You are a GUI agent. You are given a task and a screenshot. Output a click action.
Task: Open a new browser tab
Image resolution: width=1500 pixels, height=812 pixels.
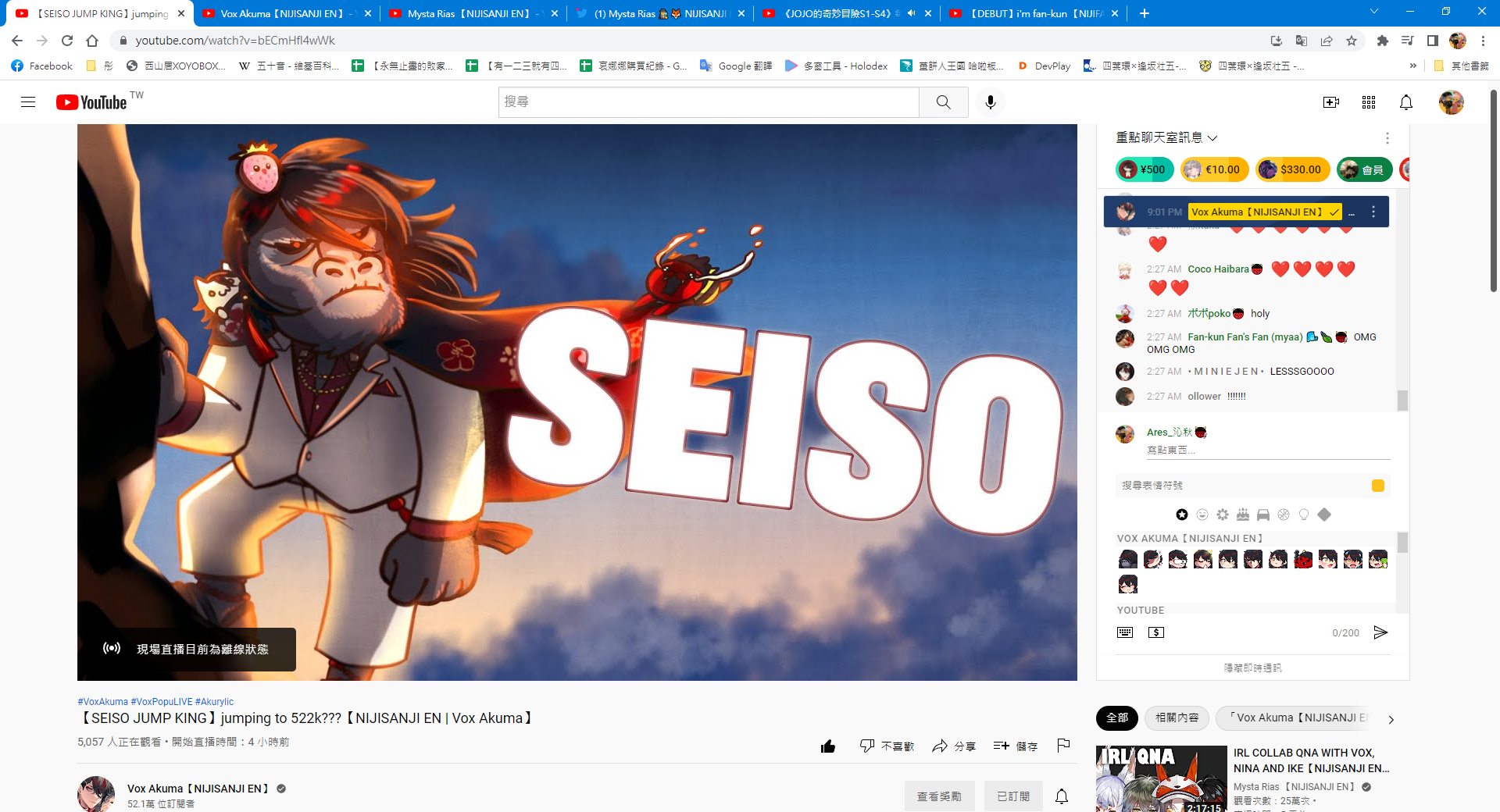pyautogui.click(x=1145, y=13)
